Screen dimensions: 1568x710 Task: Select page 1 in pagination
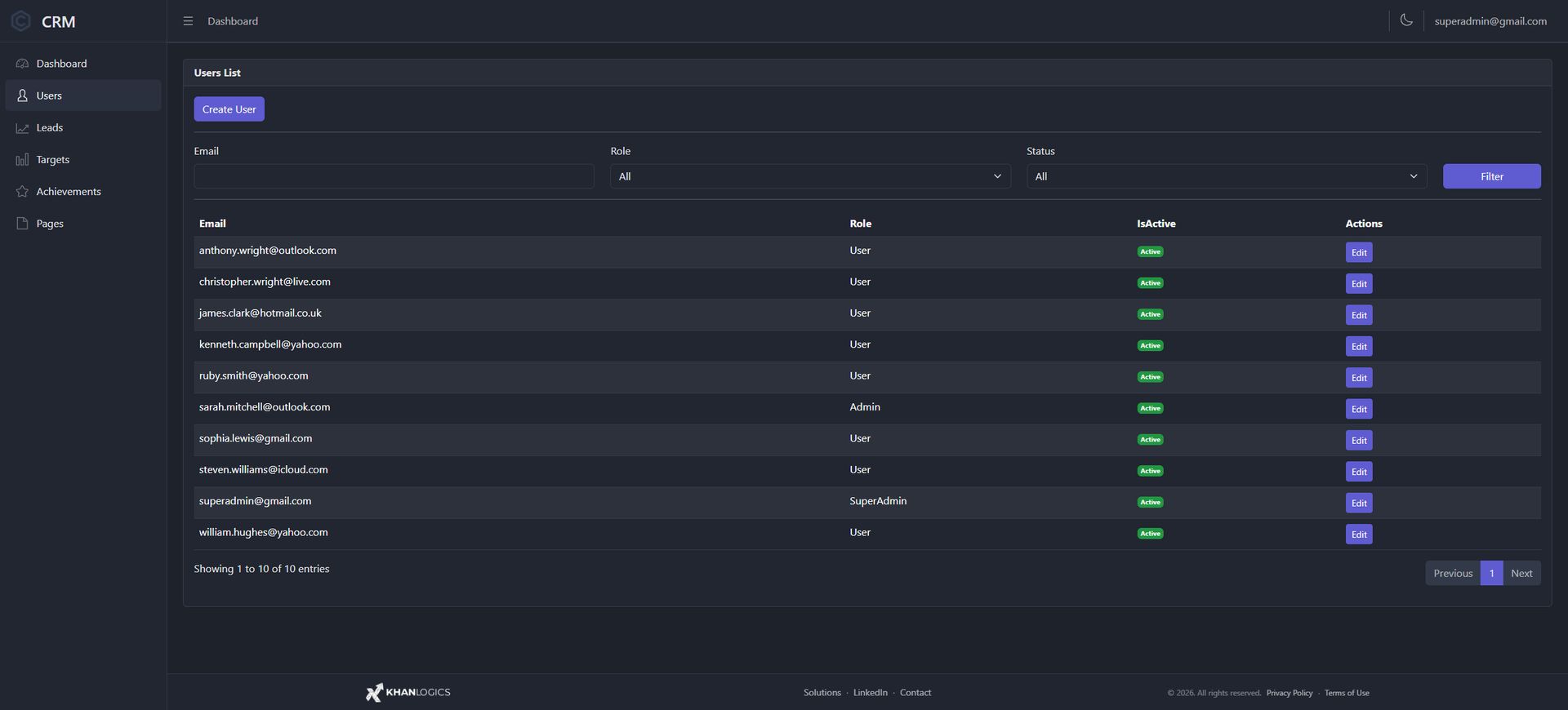tap(1491, 573)
